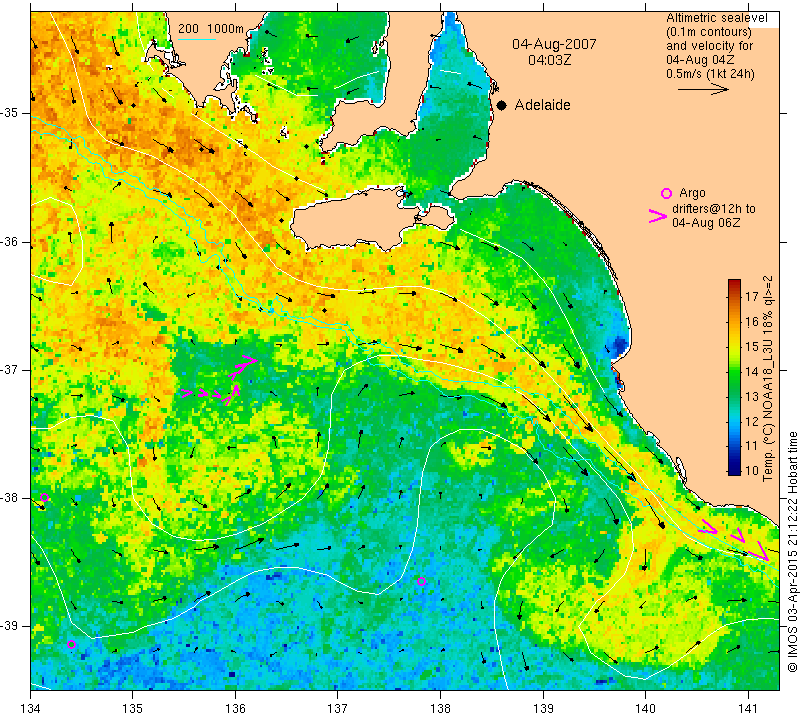Click the magenta drifter legend arrowhead
This screenshot has width=800, height=720.
(x=658, y=216)
